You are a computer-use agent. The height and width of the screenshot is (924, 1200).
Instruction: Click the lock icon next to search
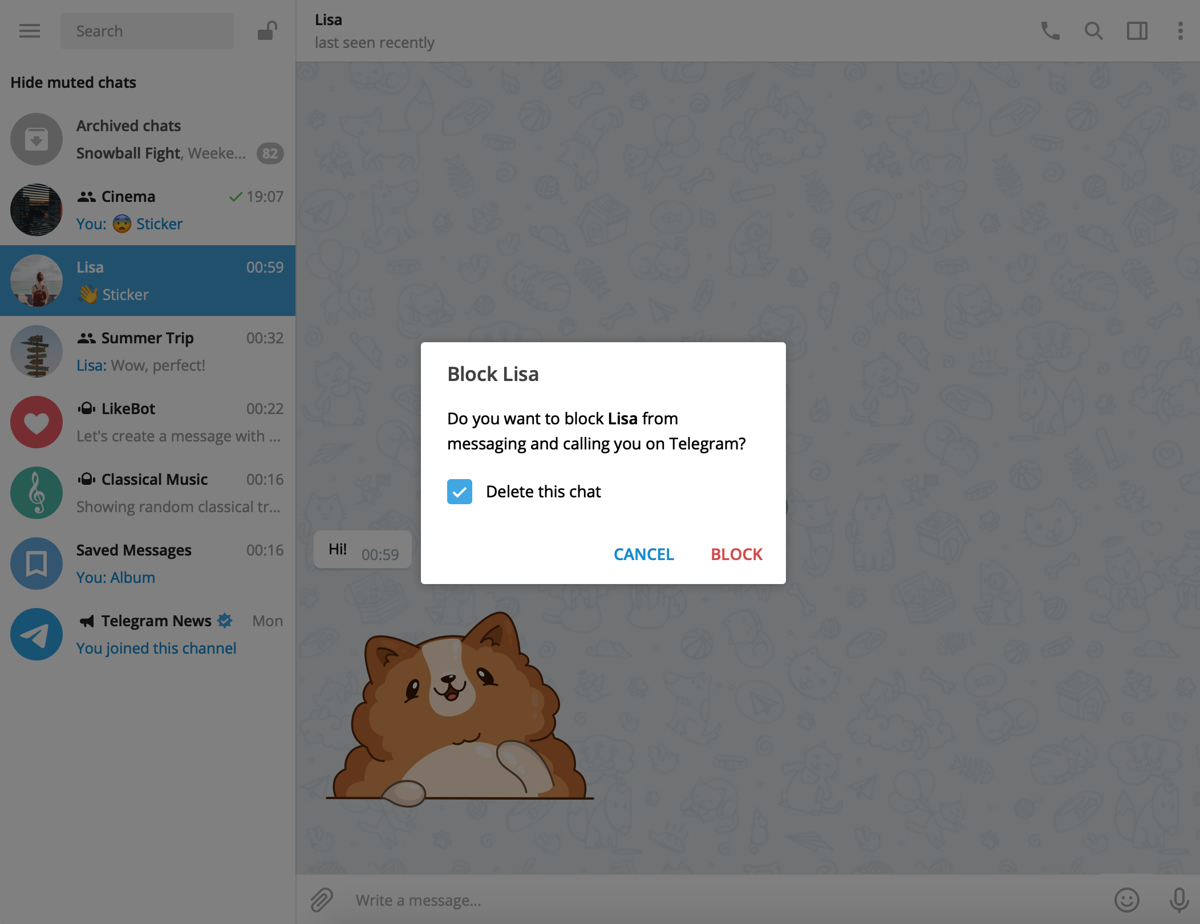coord(266,31)
